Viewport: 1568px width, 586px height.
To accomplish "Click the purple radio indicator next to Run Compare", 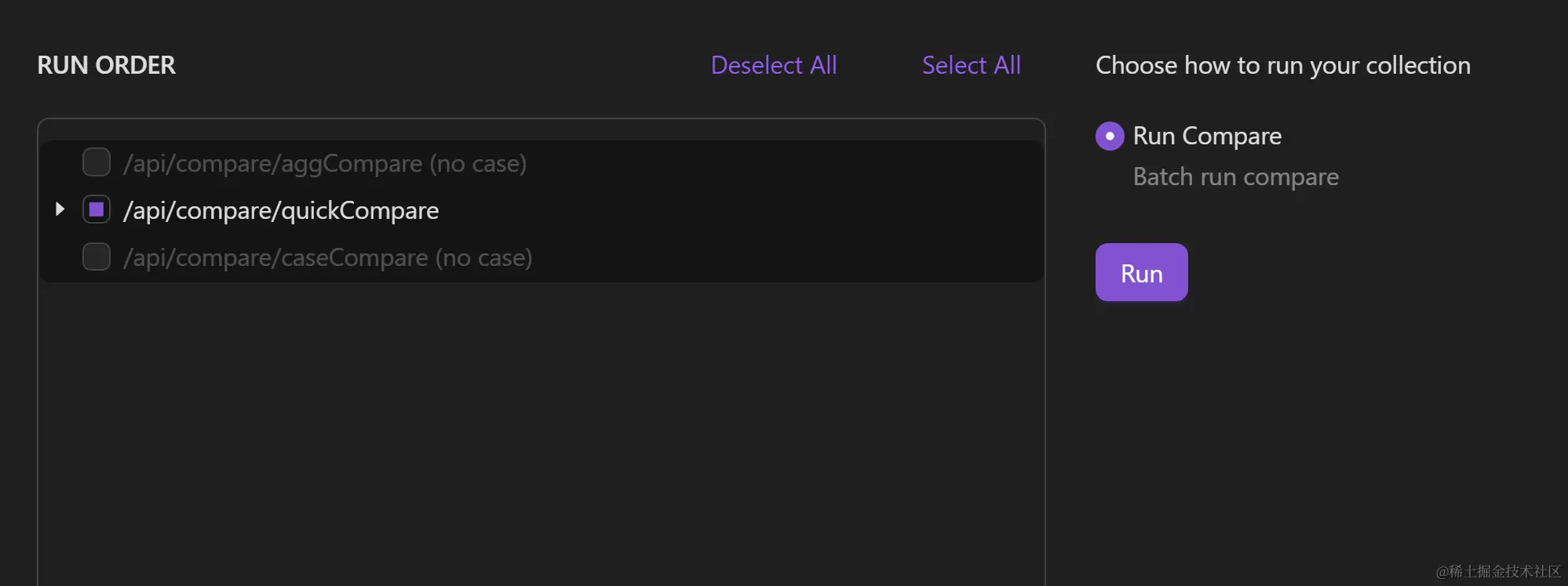I will [x=1108, y=136].
